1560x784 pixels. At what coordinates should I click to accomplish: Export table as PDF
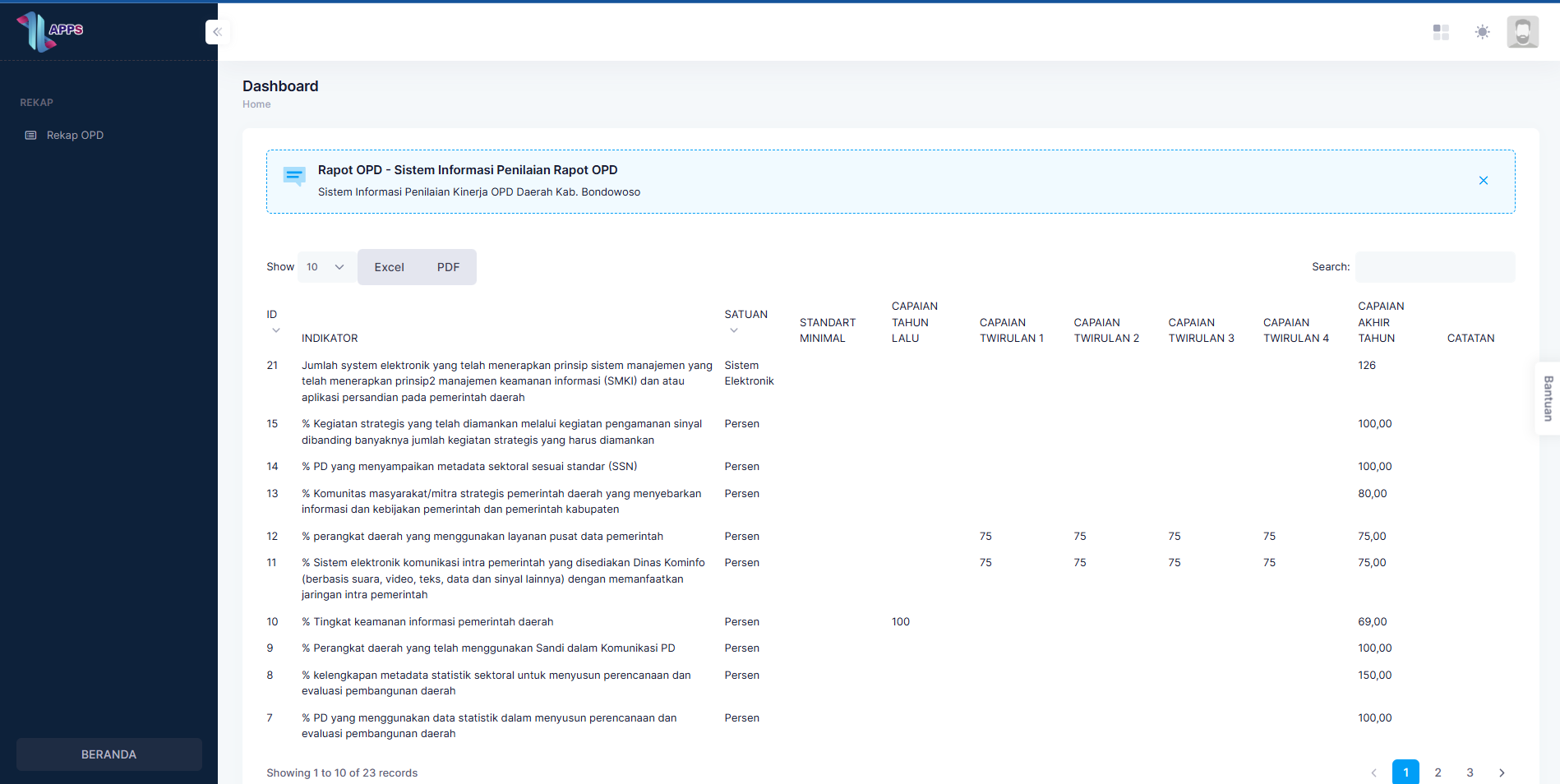[448, 267]
